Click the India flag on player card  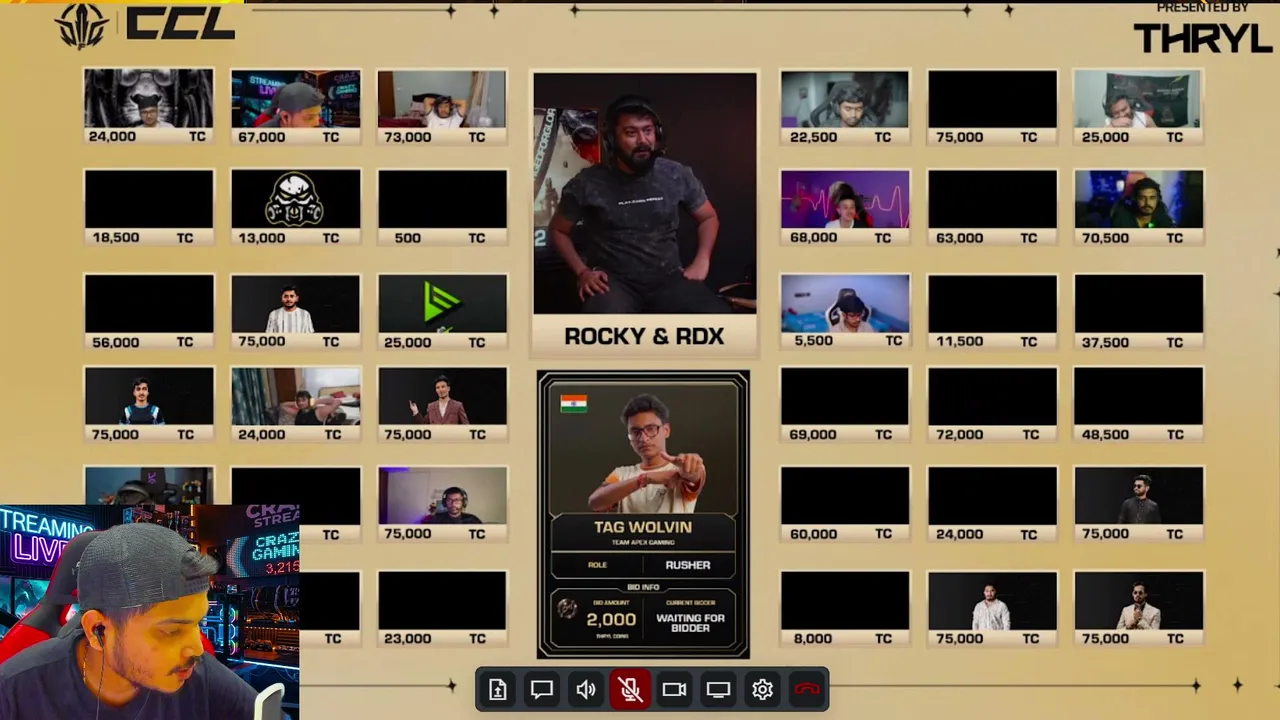574,403
